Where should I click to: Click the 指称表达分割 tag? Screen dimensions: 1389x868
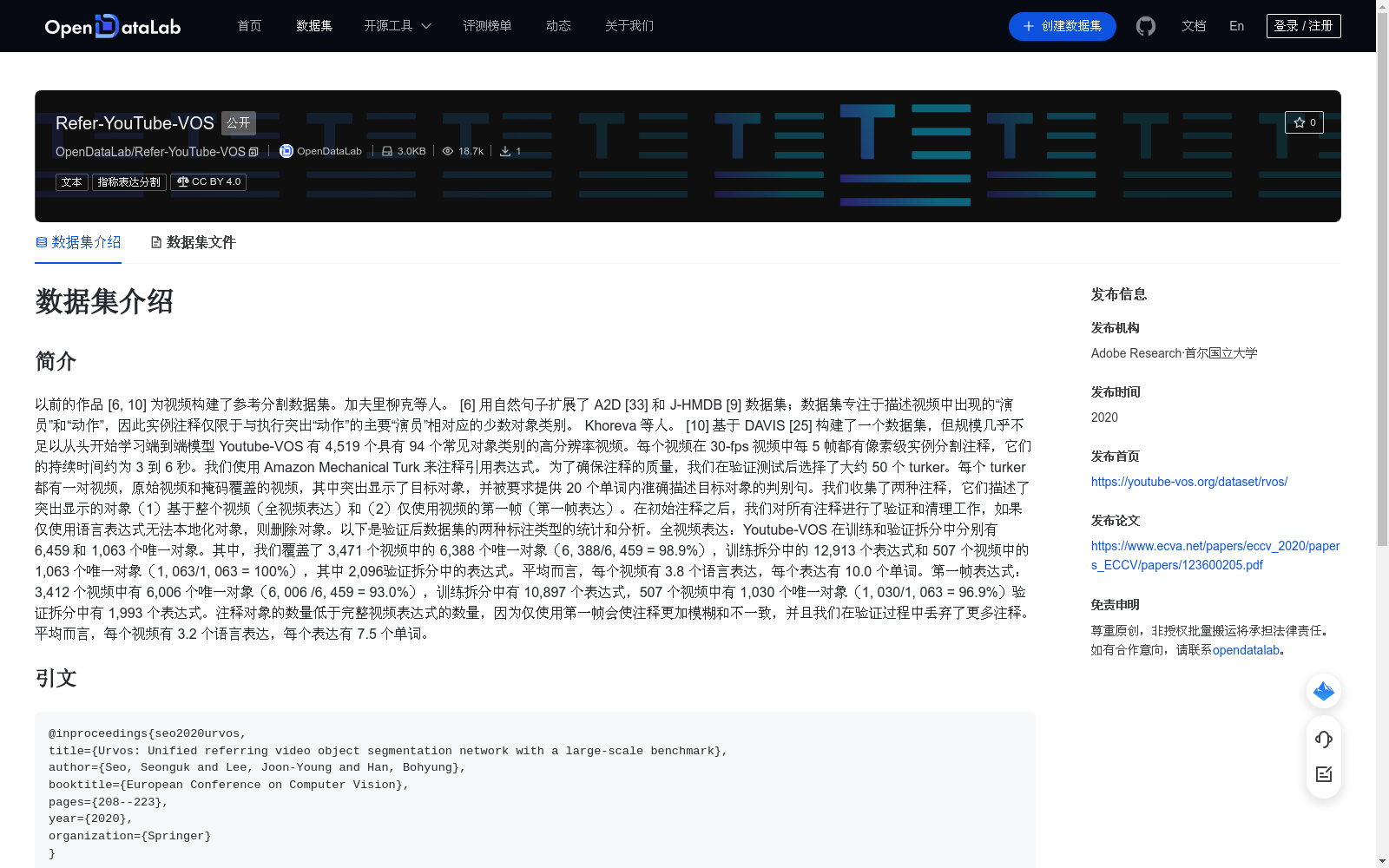(129, 182)
